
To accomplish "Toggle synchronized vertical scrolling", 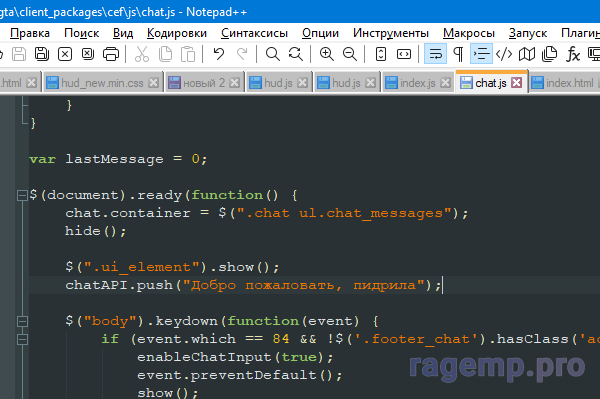I will pyautogui.click(x=381, y=54).
